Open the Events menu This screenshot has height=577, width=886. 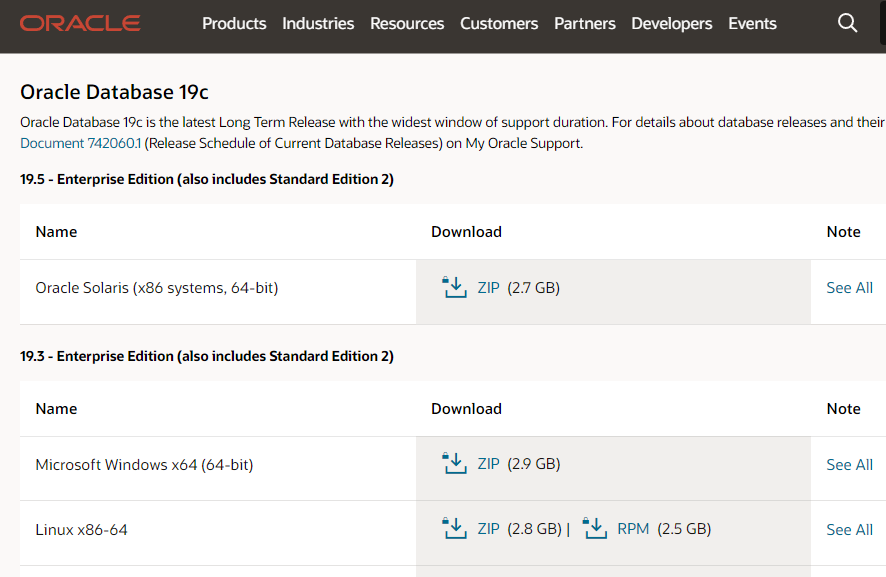pyautogui.click(x=752, y=23)
